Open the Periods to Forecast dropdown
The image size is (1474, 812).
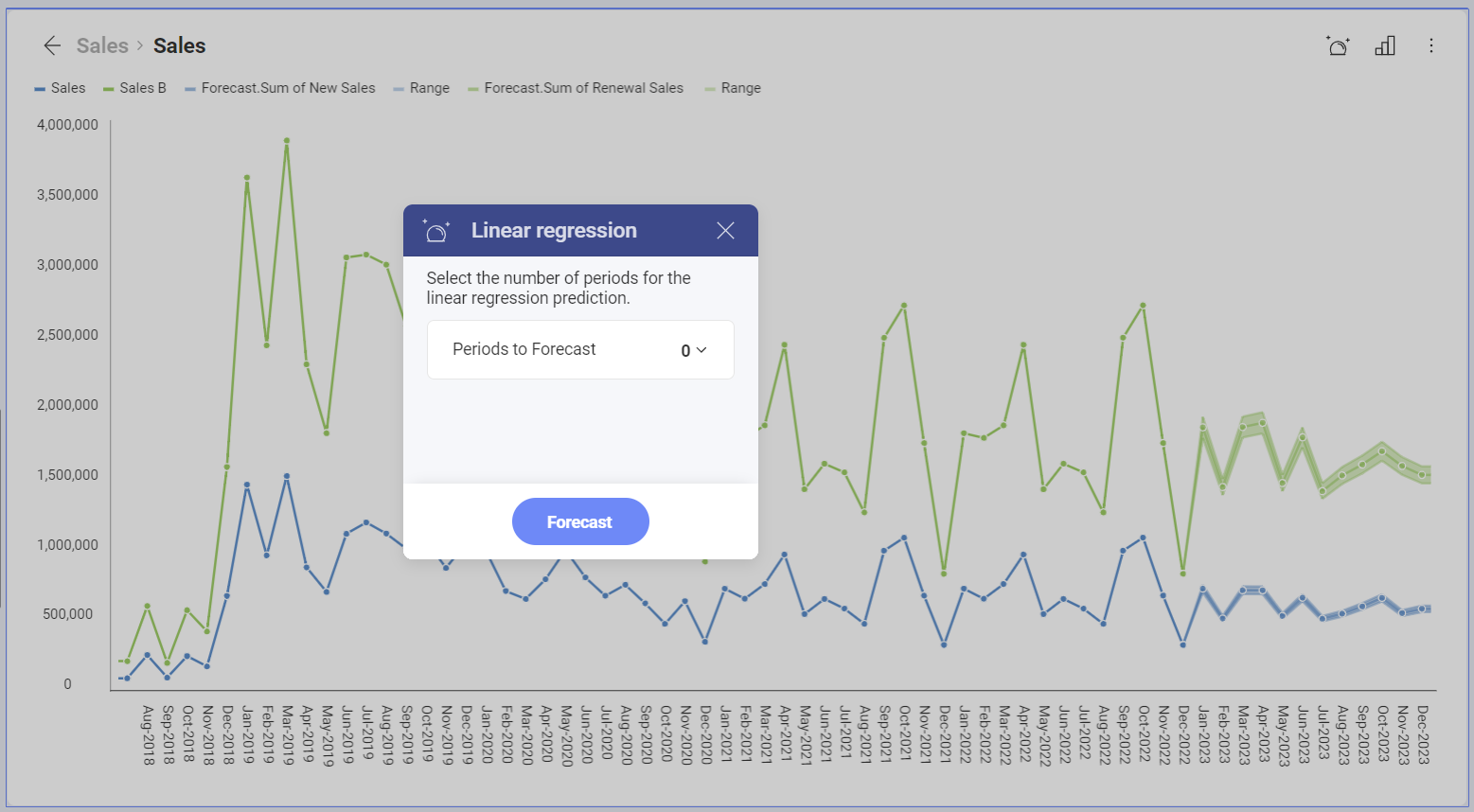pyautogui.click(x=580, y=349)
